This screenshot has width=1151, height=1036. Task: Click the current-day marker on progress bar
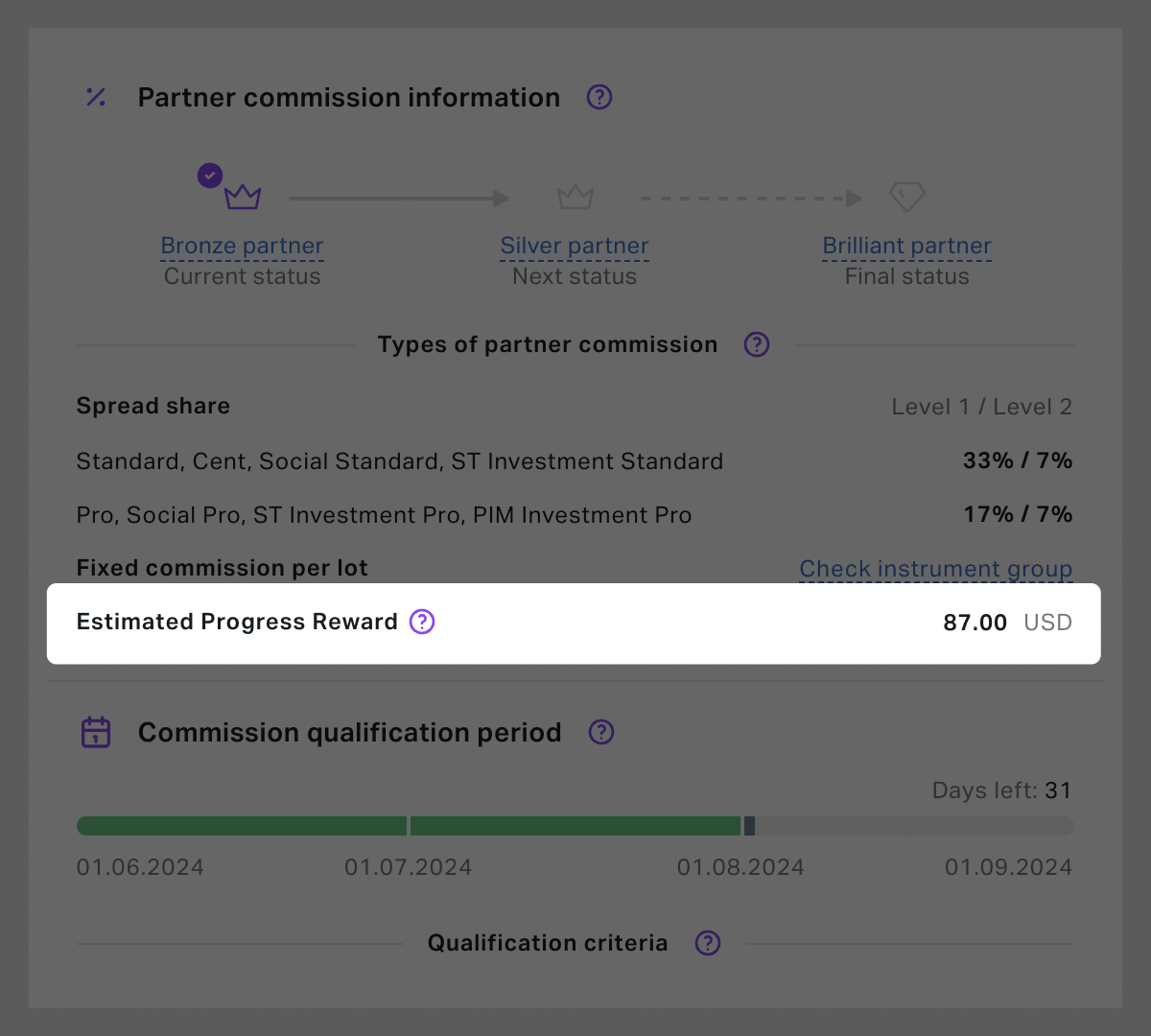[x=749, y=826]
